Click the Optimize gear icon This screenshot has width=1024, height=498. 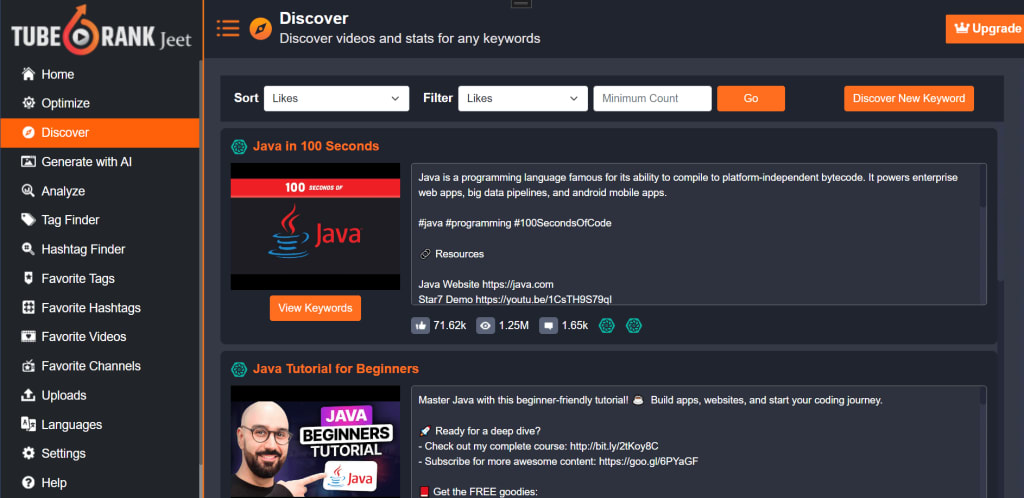28,103
